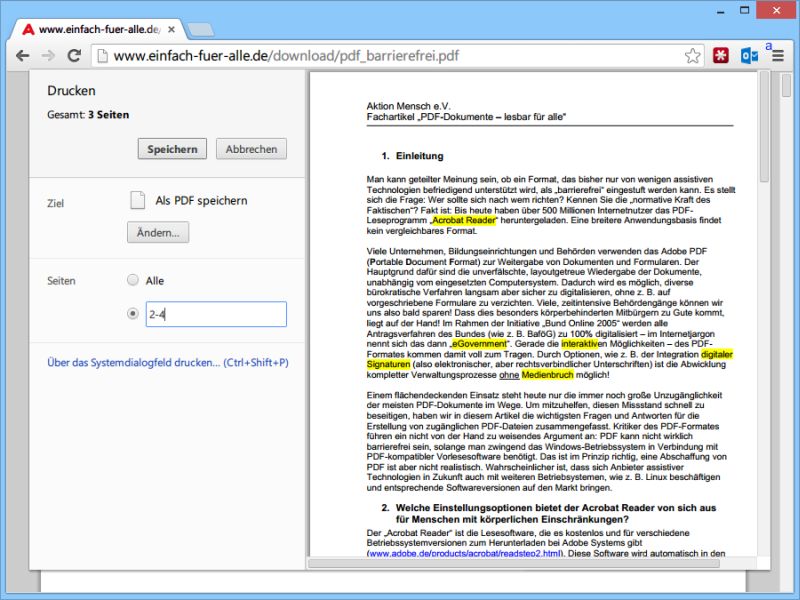Click the 'Gesamt: 3 Seiten' text
The width and height of the screenshot is (800, 600).
pyautogui.click(x=88, y=115)
